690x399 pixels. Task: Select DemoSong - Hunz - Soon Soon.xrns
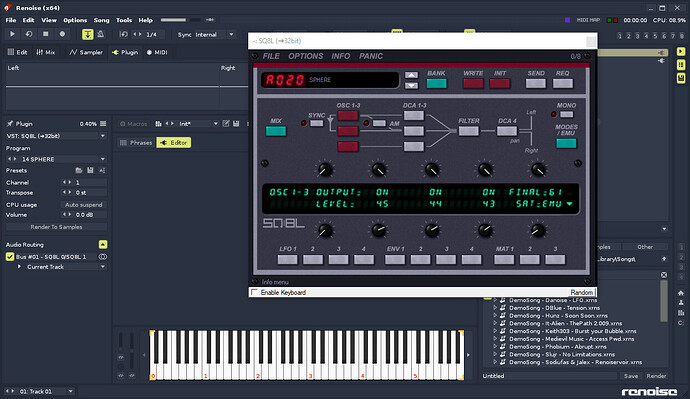pos(558,315)
